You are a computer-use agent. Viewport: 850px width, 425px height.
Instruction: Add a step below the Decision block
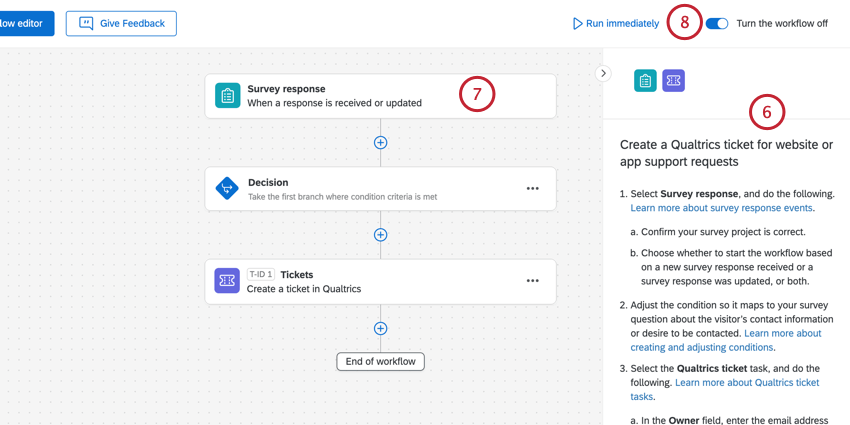tap(380, 235)
